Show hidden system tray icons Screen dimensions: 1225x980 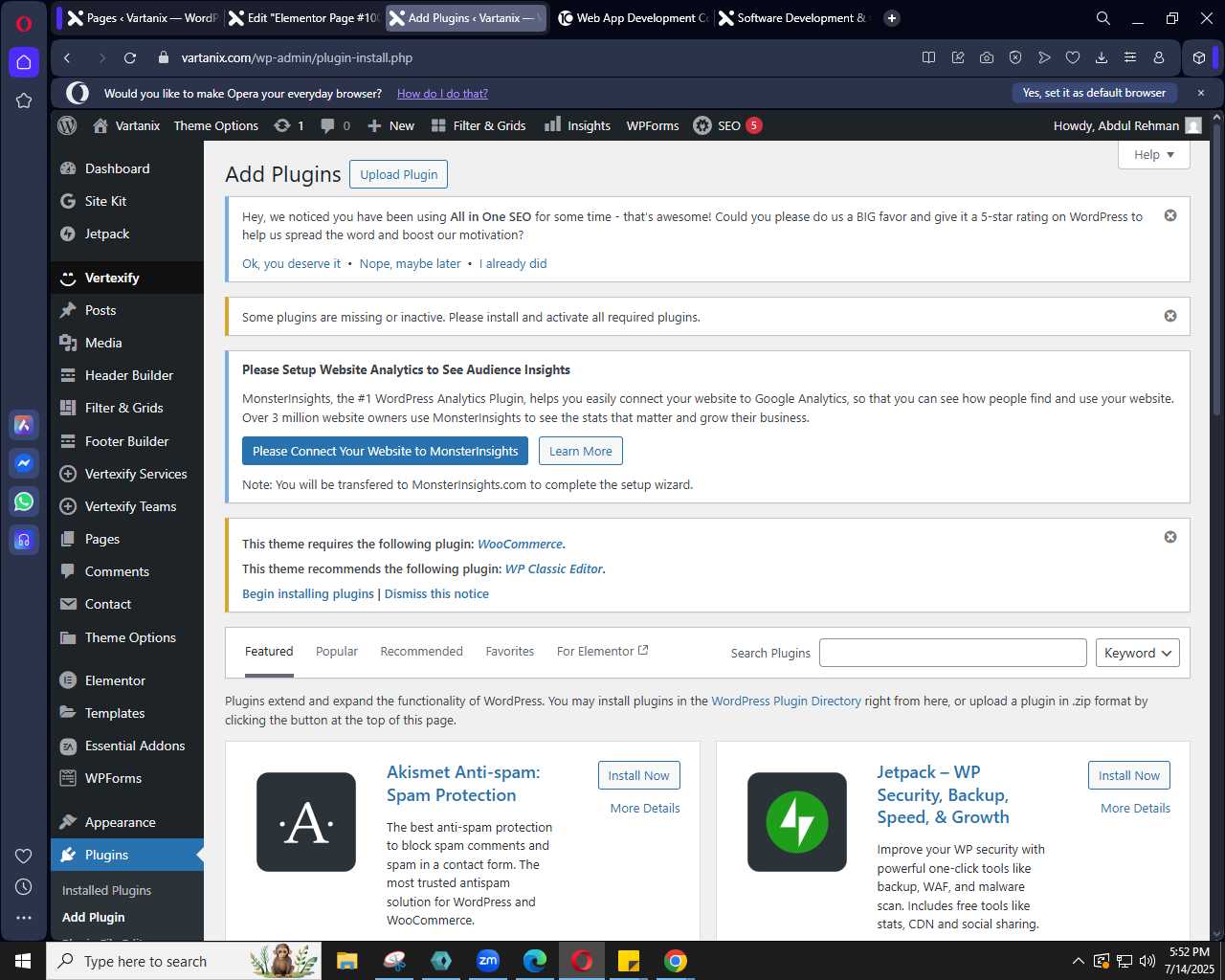[1079, 961]
